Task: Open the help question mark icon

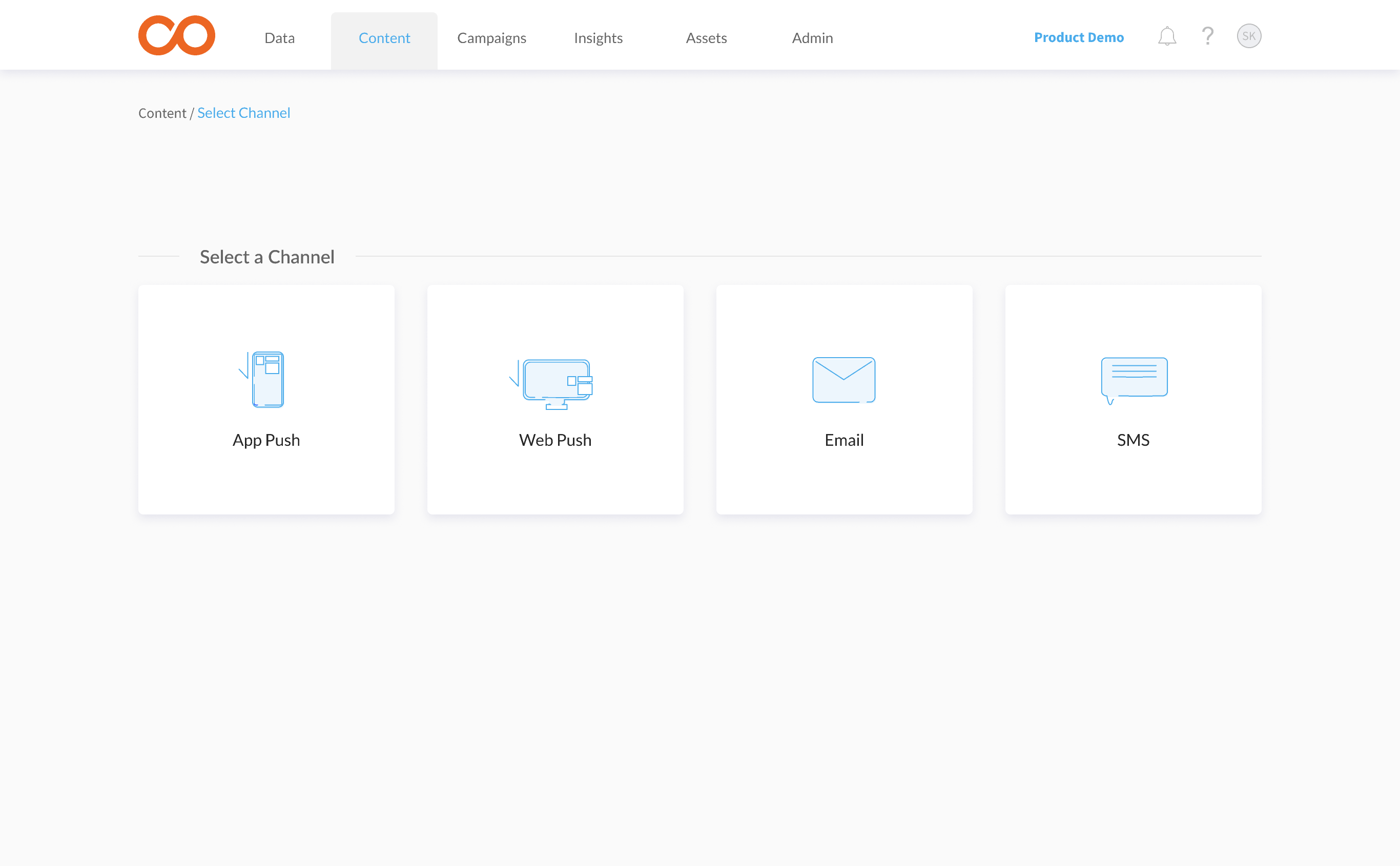Action: point(1207,36)
